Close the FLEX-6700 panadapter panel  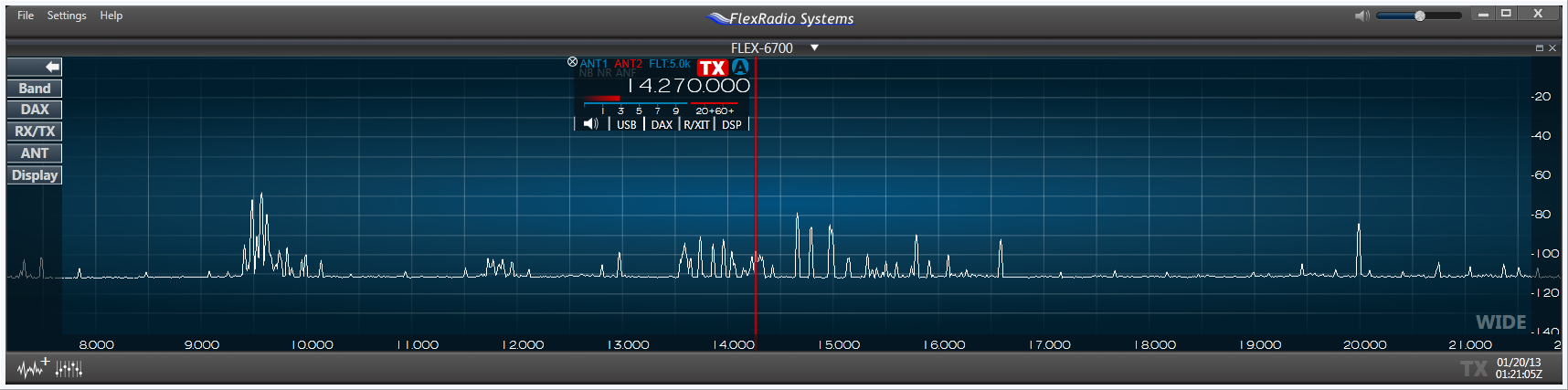coord(1552,47)
